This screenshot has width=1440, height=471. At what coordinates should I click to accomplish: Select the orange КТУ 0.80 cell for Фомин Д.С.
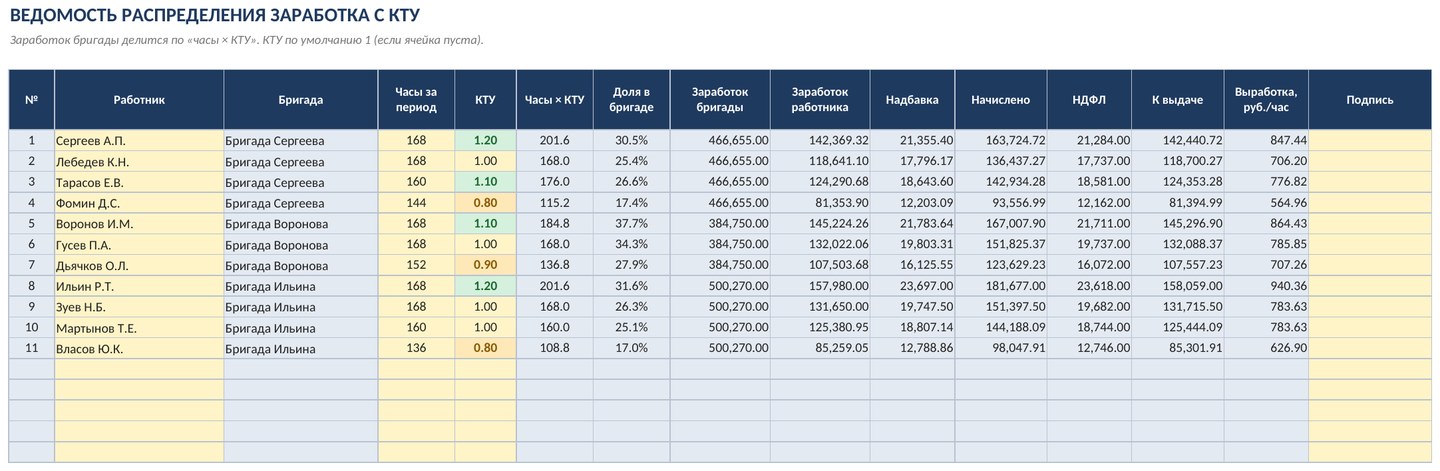coord(485,203)
